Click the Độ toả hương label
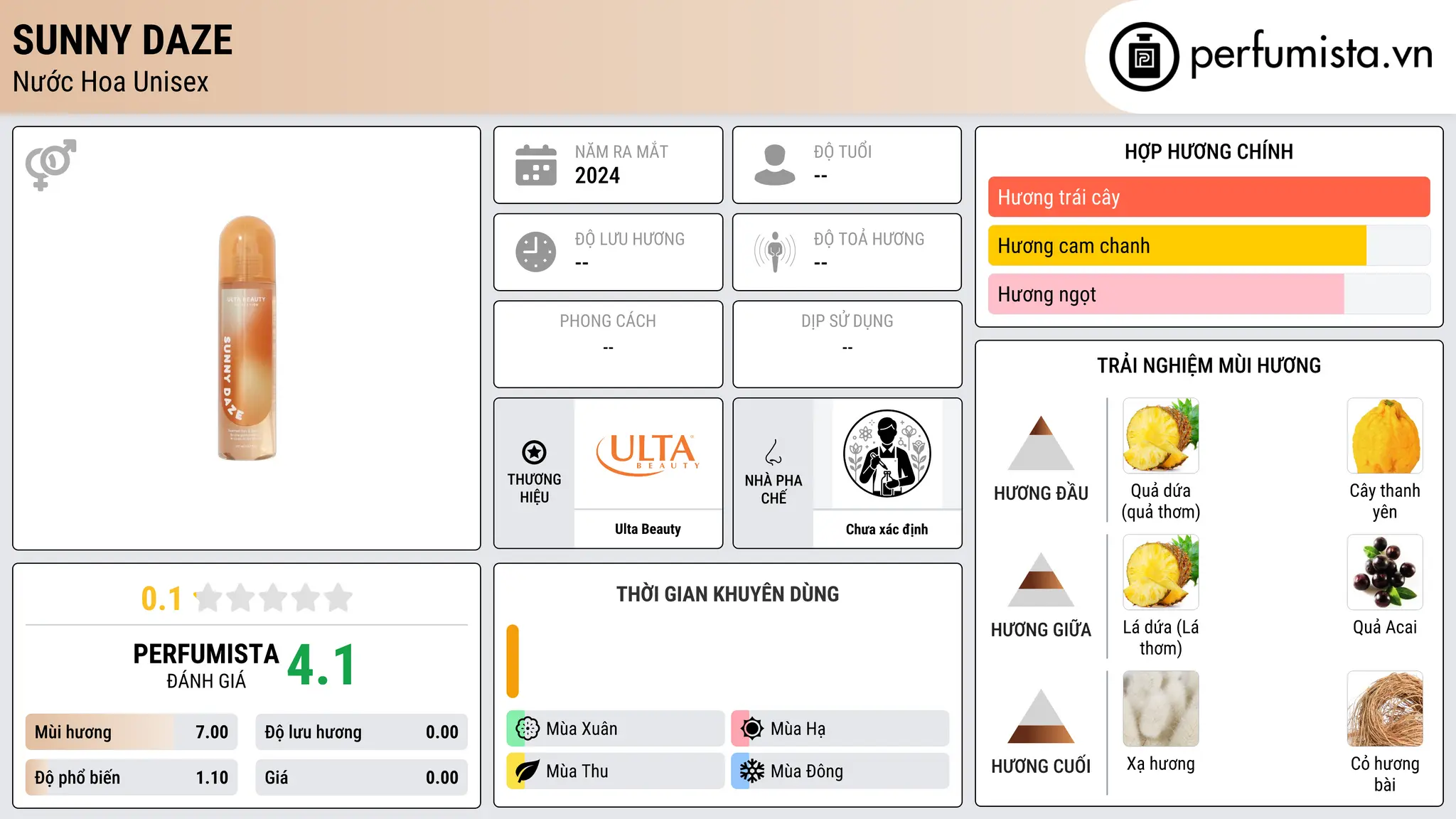Screen dimensions: 1456x819 coord(869,239)
